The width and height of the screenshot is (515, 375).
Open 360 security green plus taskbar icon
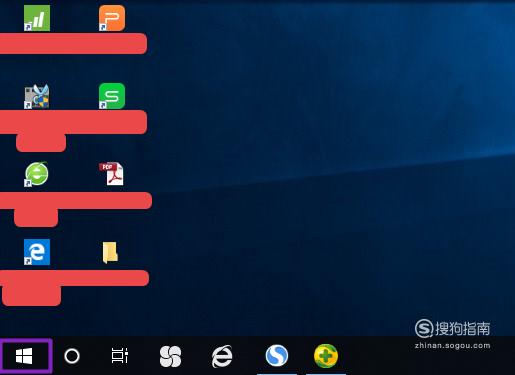click(x=326, y=356)
